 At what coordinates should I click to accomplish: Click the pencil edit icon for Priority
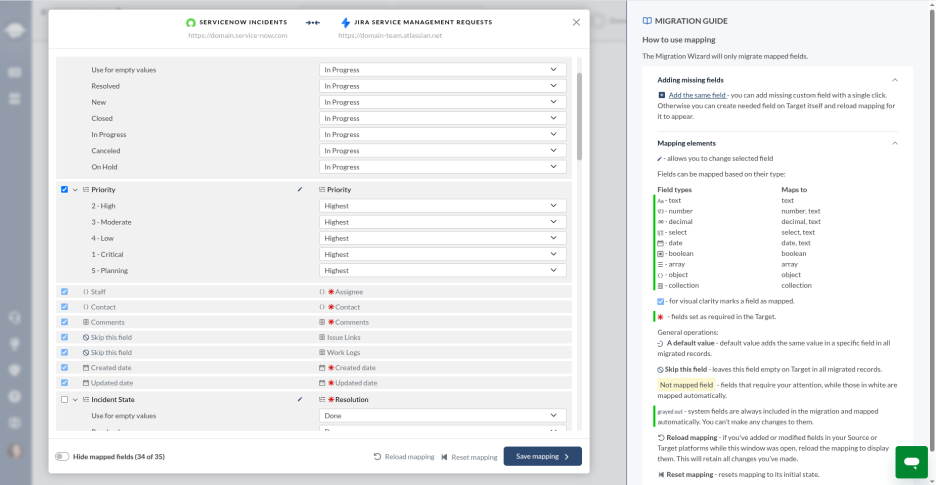click(300, 189)
